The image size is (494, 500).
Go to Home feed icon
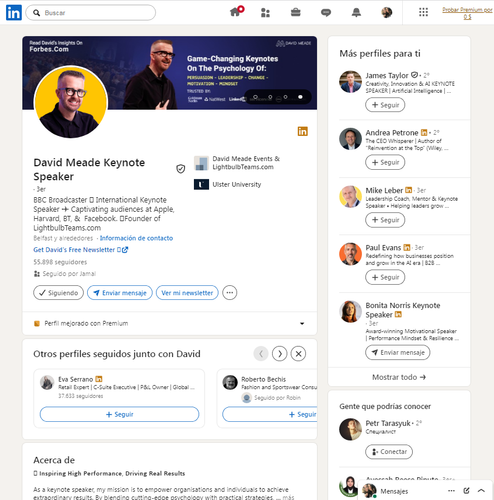pyautogui.click(x=236, y=12)
